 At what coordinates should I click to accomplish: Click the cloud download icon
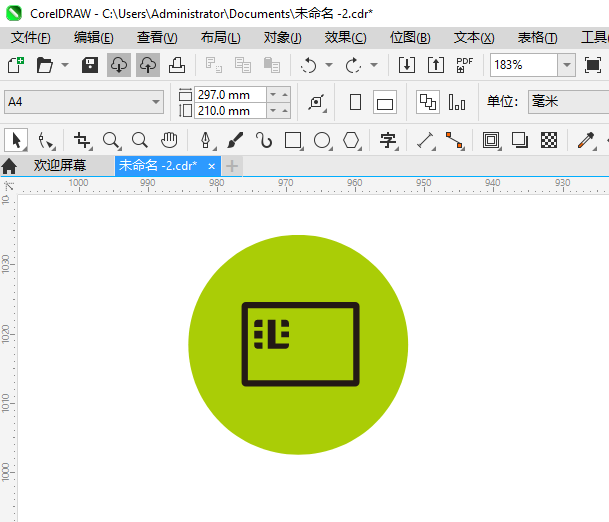[x=119, y=65]
